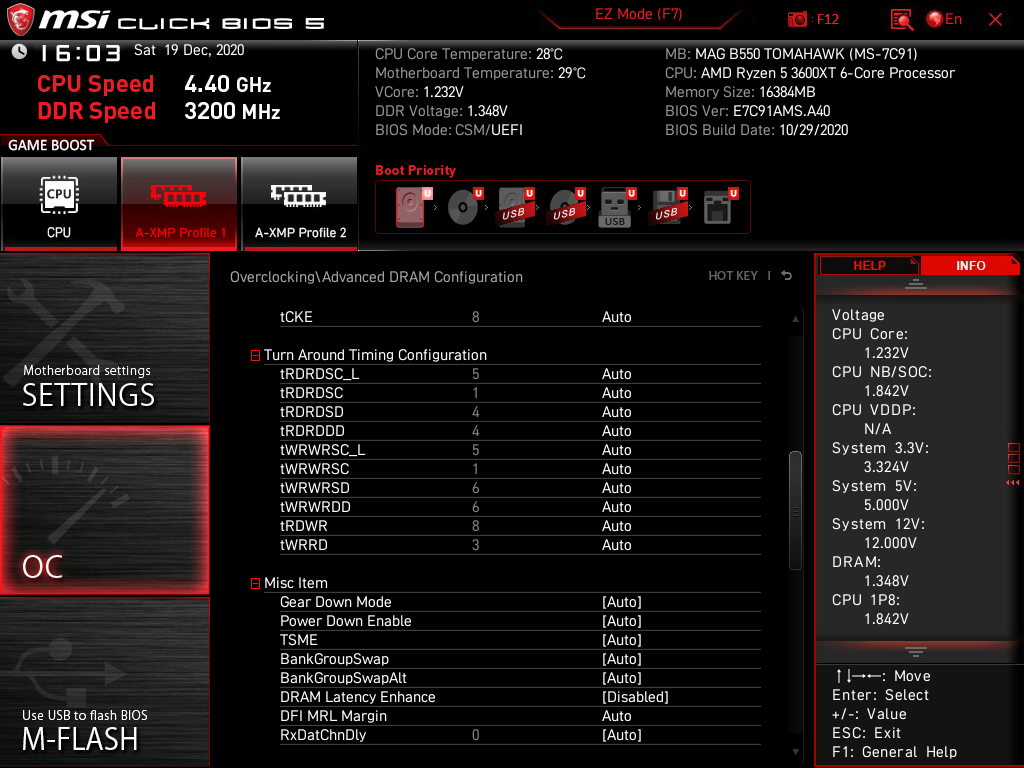This screenshot has height=768, width=1024.
Task: Edit the tRDRDSD Auto value field
Action: pyautogui.click(x=616, y=411)
